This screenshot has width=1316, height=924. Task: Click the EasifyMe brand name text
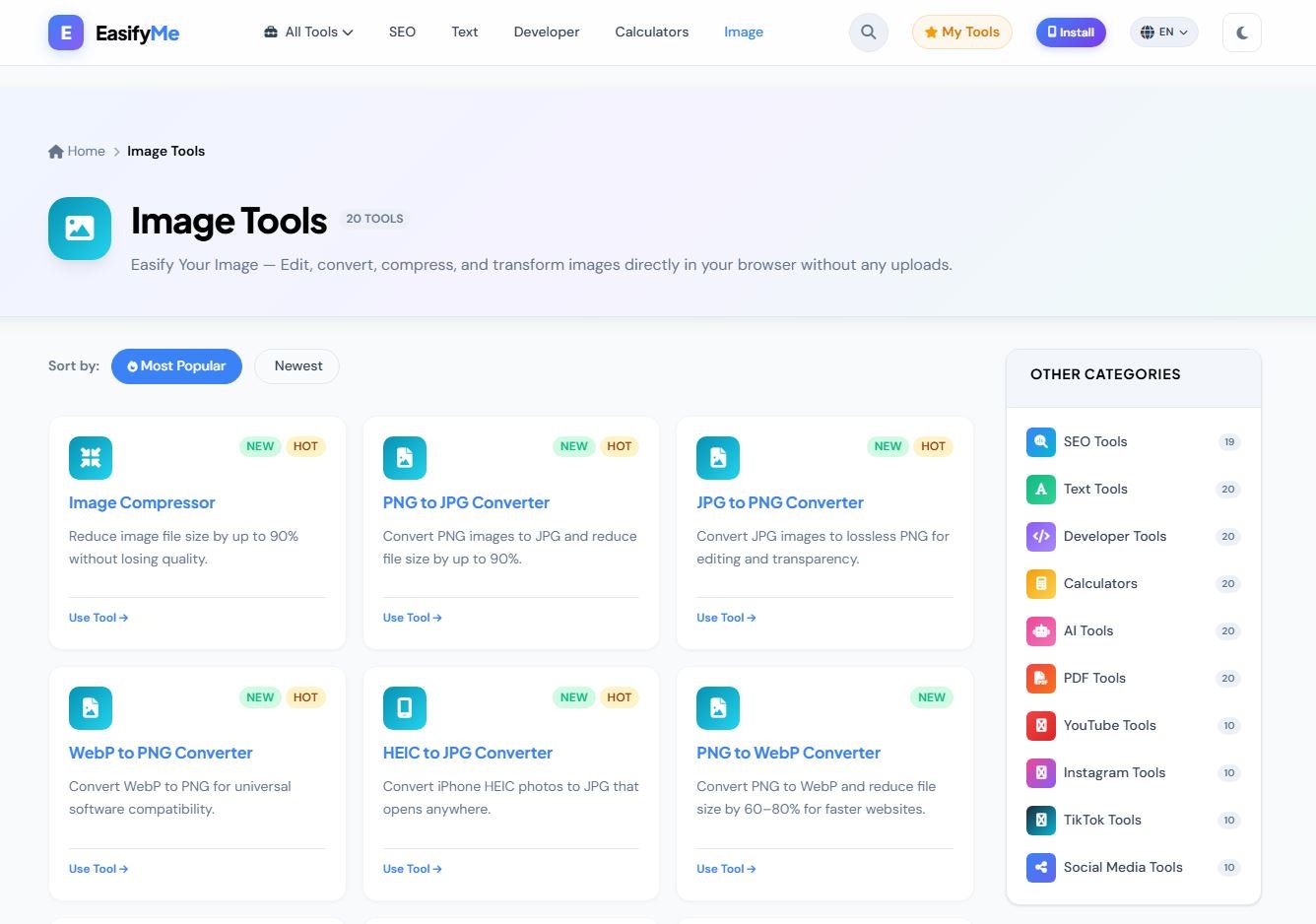[x=137, y=33]
